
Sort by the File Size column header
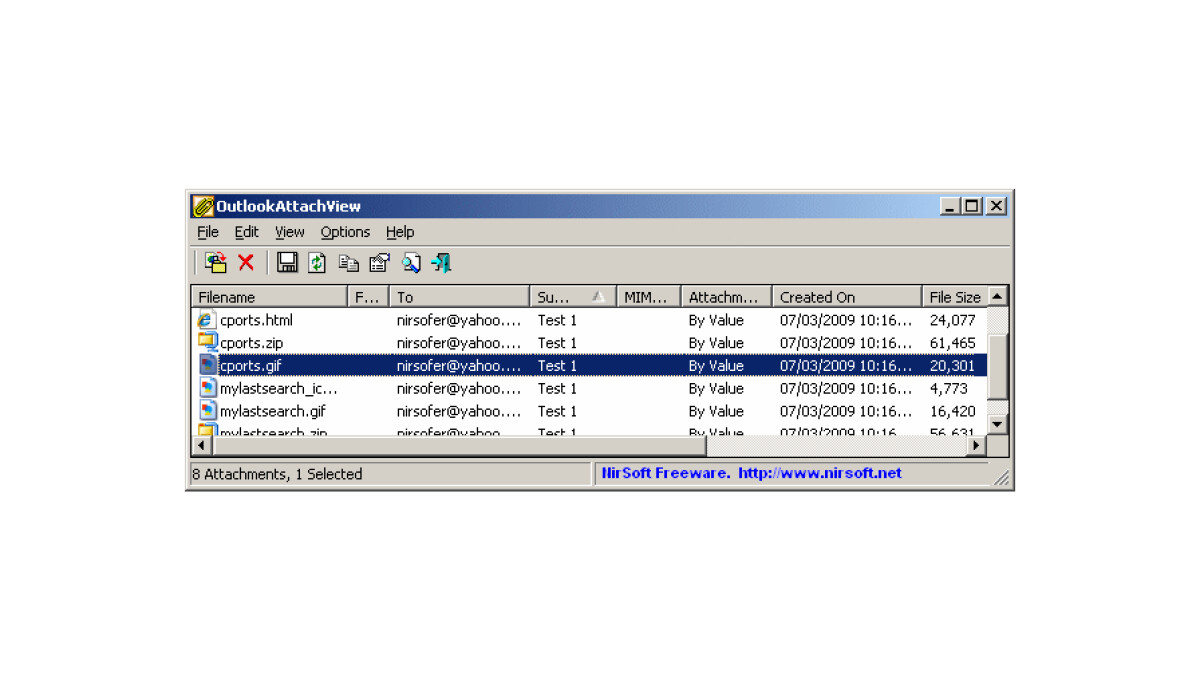(954, 297)
